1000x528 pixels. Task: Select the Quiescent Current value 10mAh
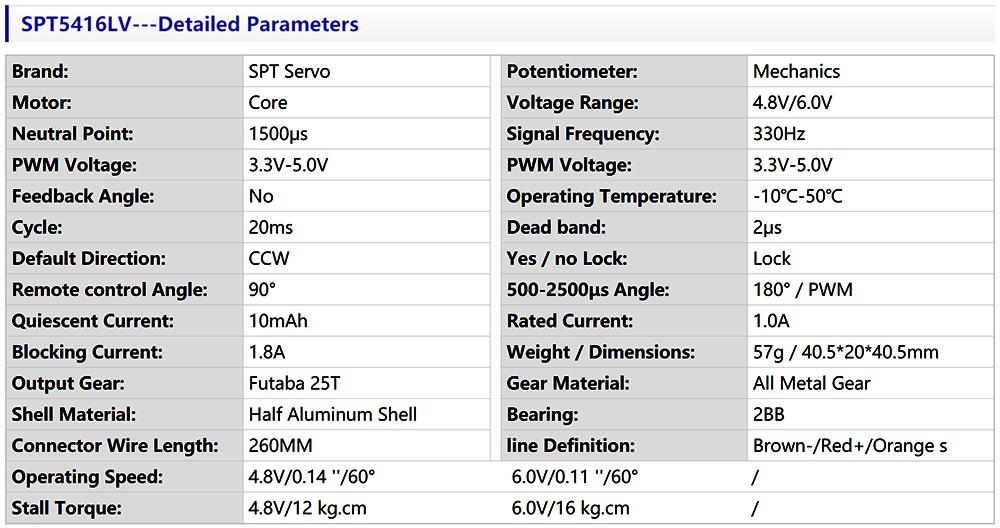tap(278, 321)
